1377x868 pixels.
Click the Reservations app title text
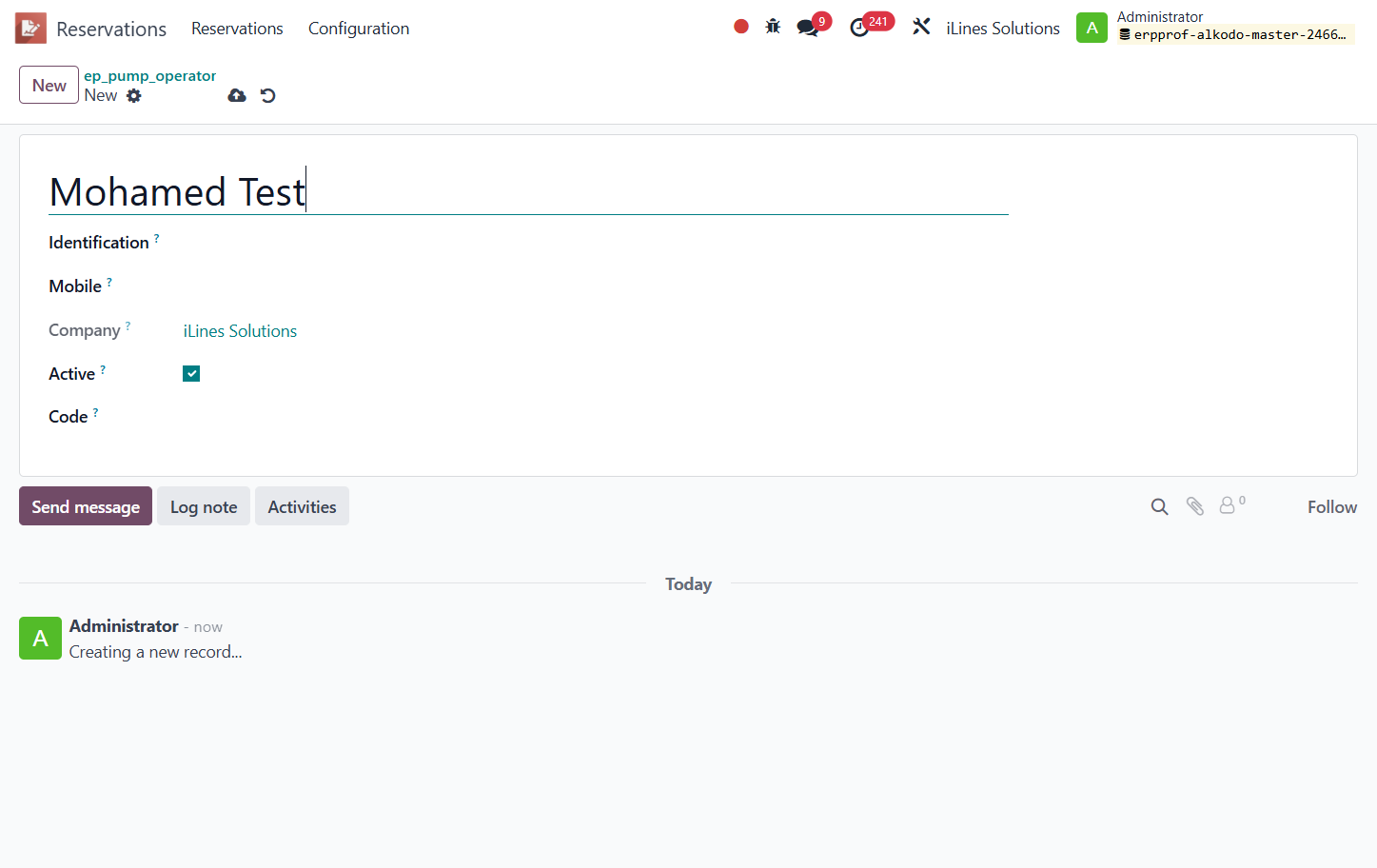[111, 29]
